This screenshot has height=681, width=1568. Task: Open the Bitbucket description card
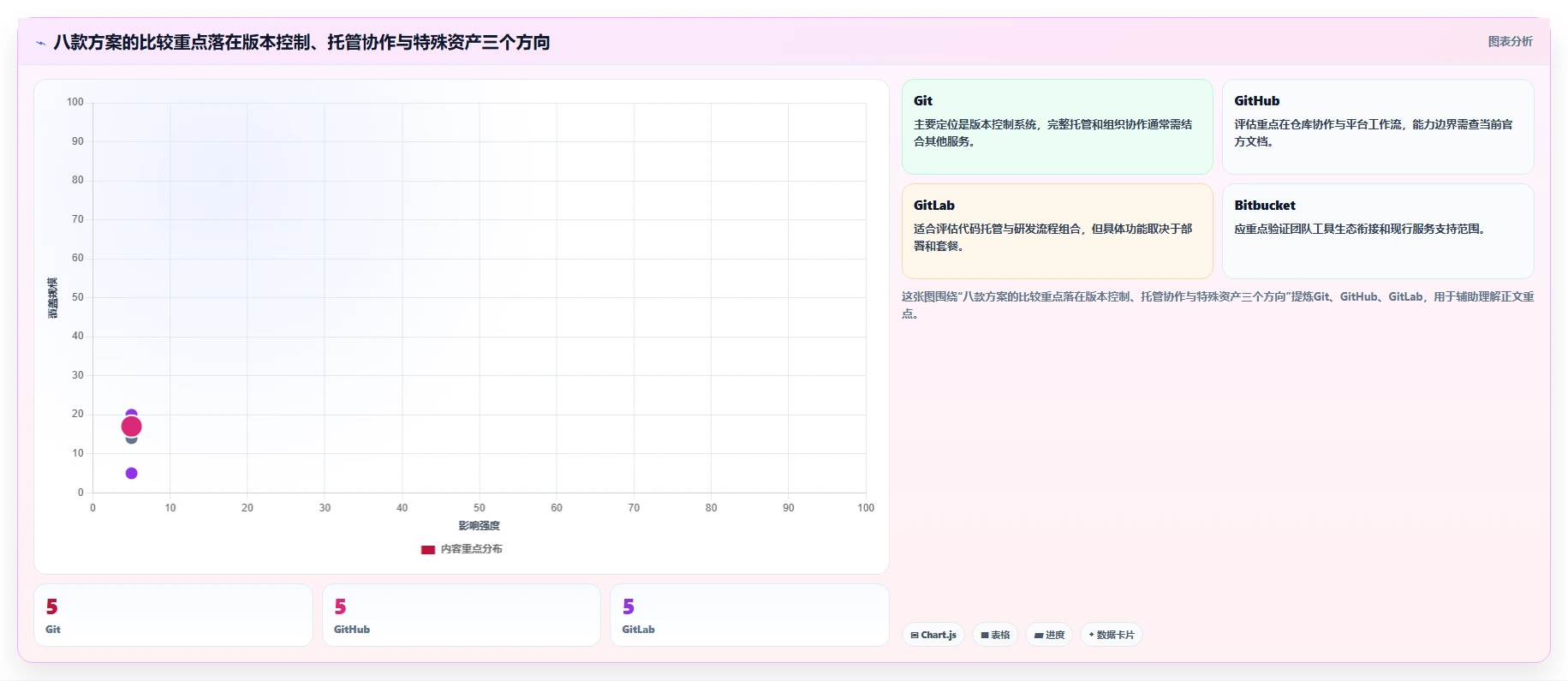pyautogui.click(x=1378, y=231)
